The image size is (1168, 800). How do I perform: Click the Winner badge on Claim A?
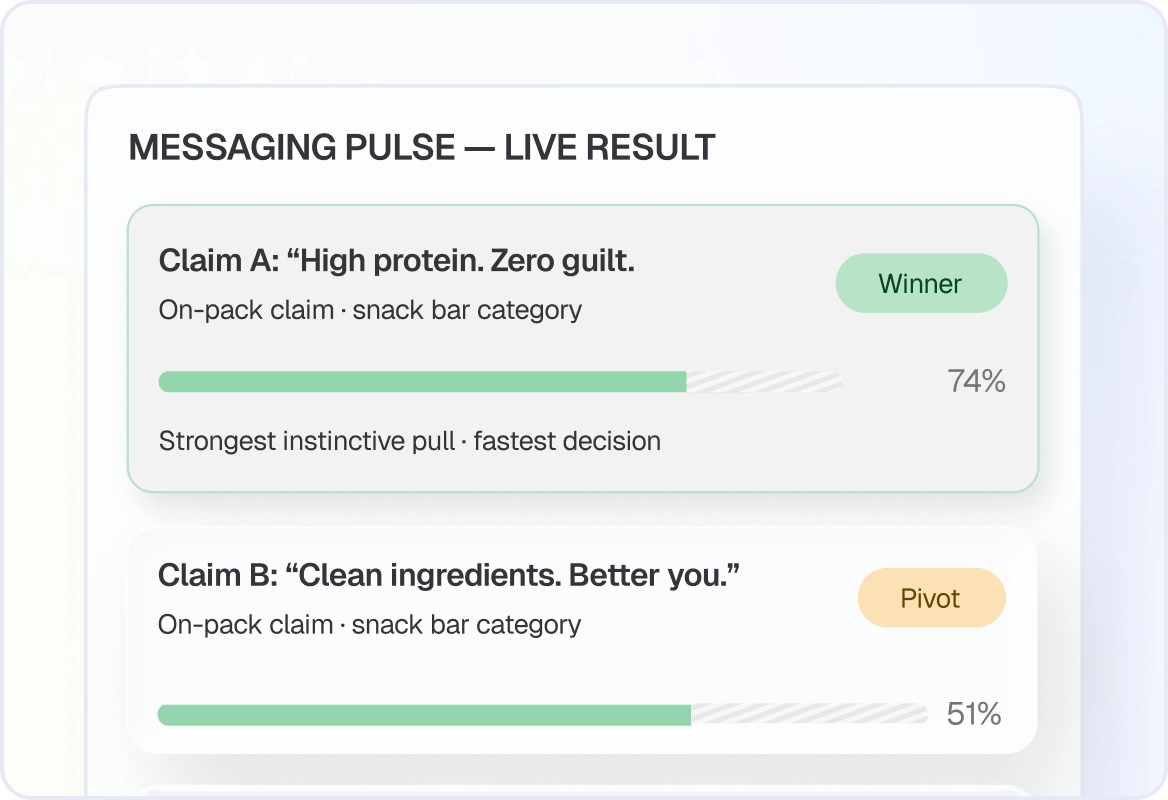[x=921, y=283]
